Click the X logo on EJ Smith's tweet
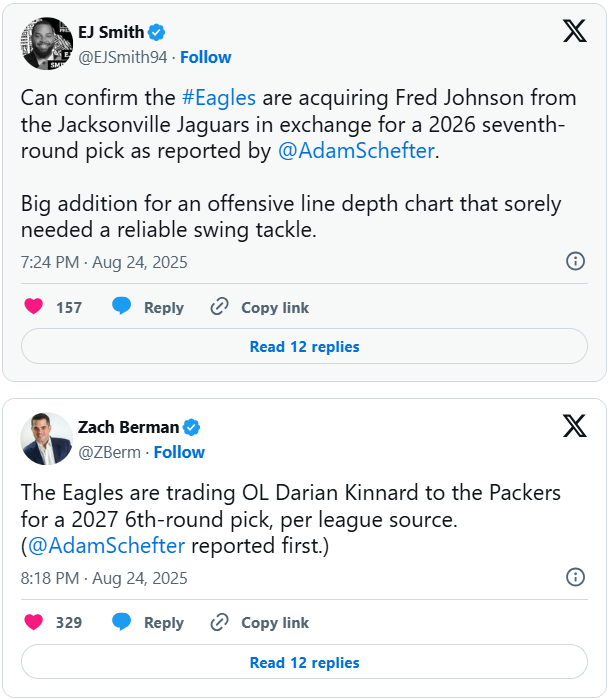The width and height of the screenshot is (610, 699). click(575, 31)
